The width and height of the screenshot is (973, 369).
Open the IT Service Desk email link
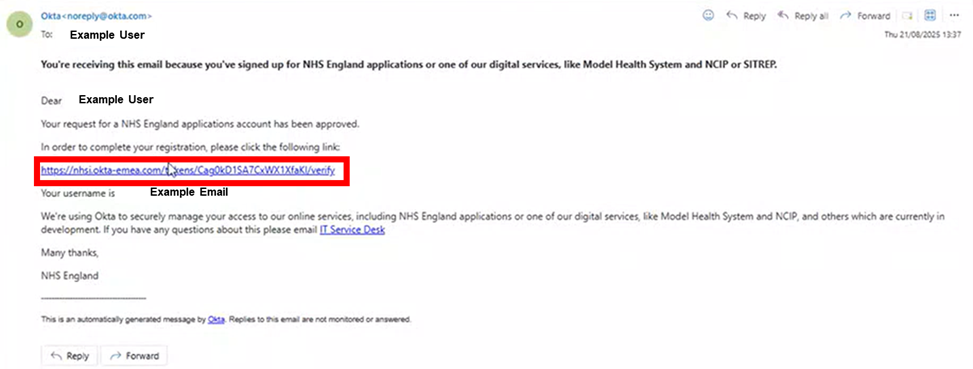pyautogui.click(x=352, y=230)
